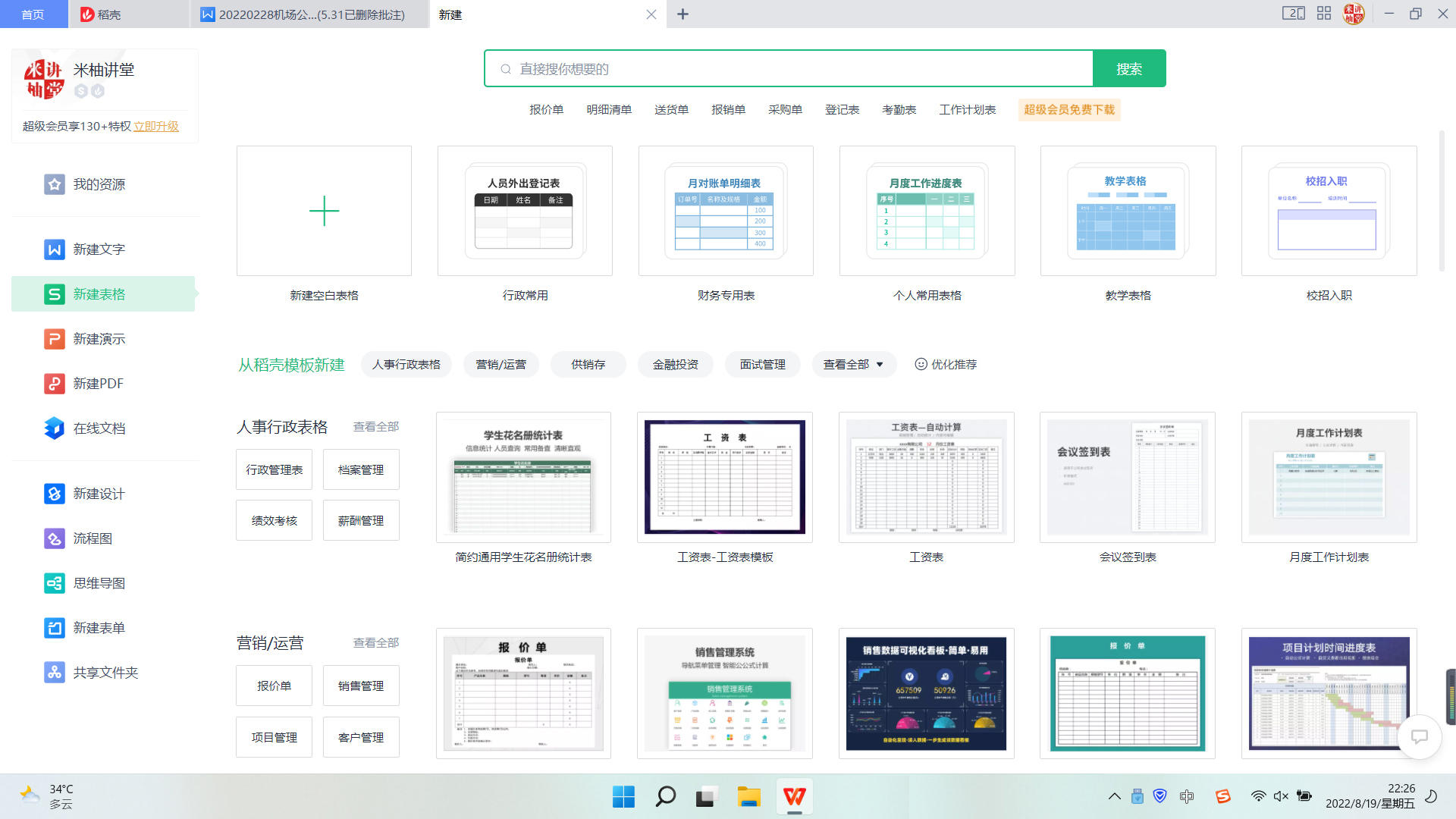Open 我的资源 resources panel
The width and height of the screenshot is (1456, 819).
pyautogui.click(x=96, y=184)
